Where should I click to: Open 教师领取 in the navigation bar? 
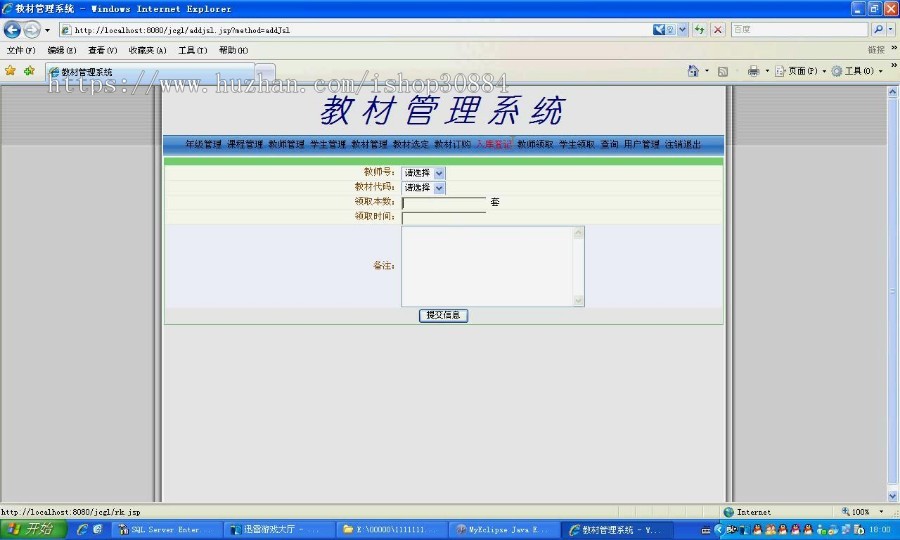[535, 145]
